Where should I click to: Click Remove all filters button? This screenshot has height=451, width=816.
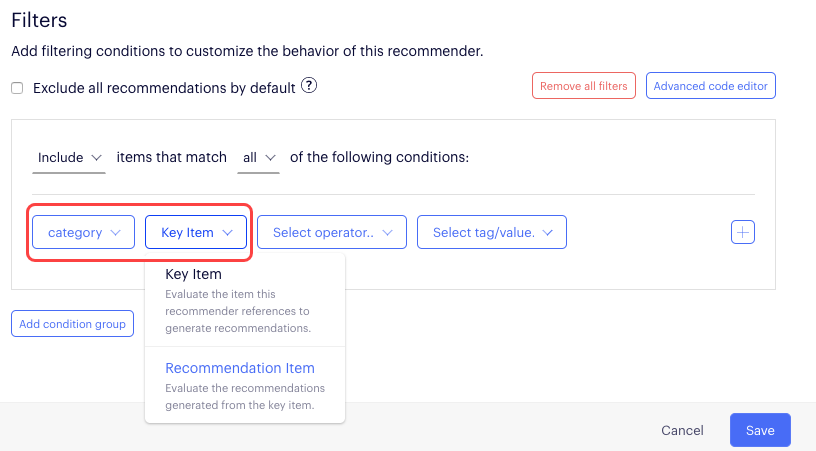tap(584, 86)
